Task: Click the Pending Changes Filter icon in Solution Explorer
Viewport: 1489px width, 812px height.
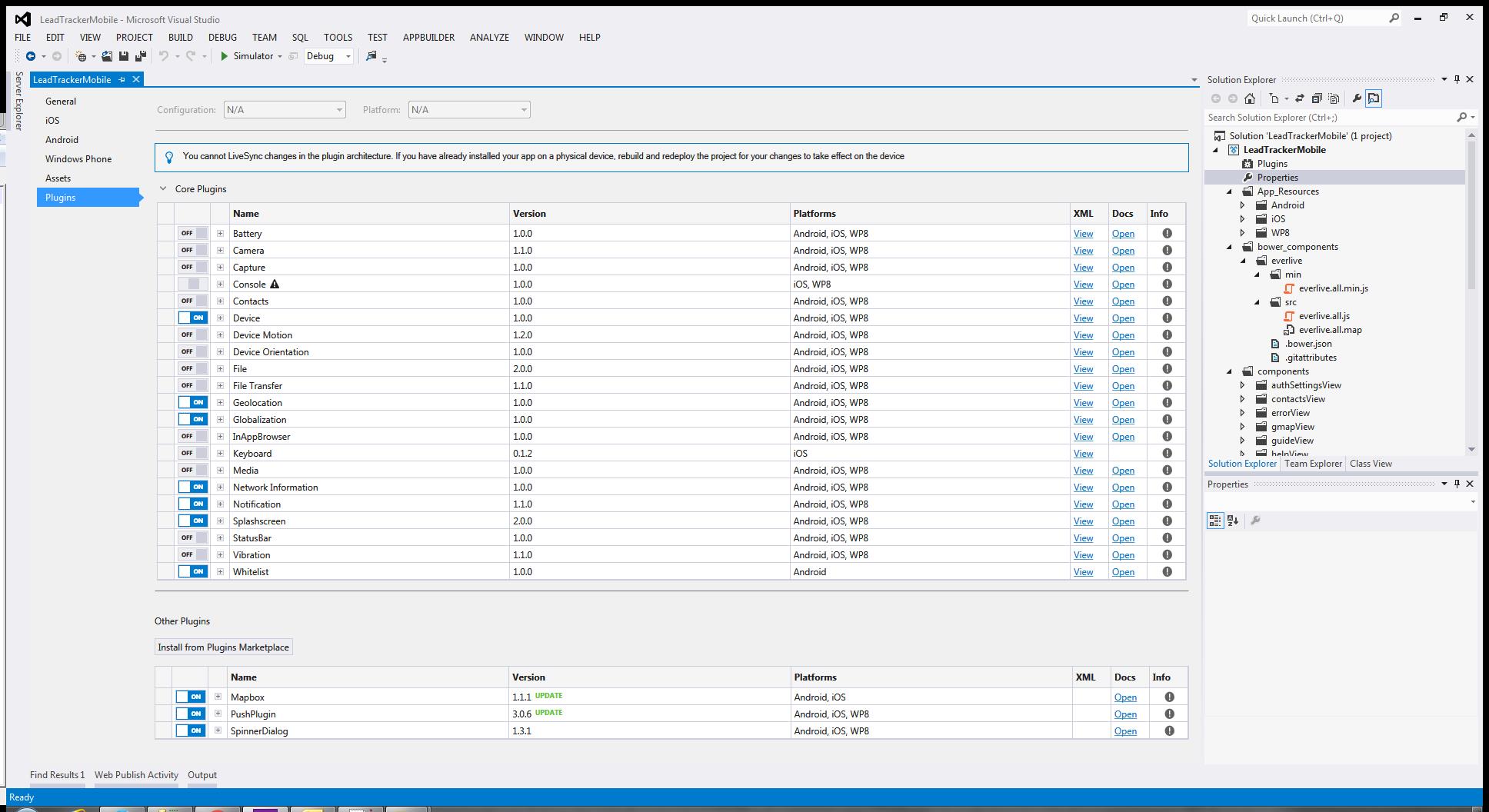Action: pyautogui.click(x=1274, y=98)
